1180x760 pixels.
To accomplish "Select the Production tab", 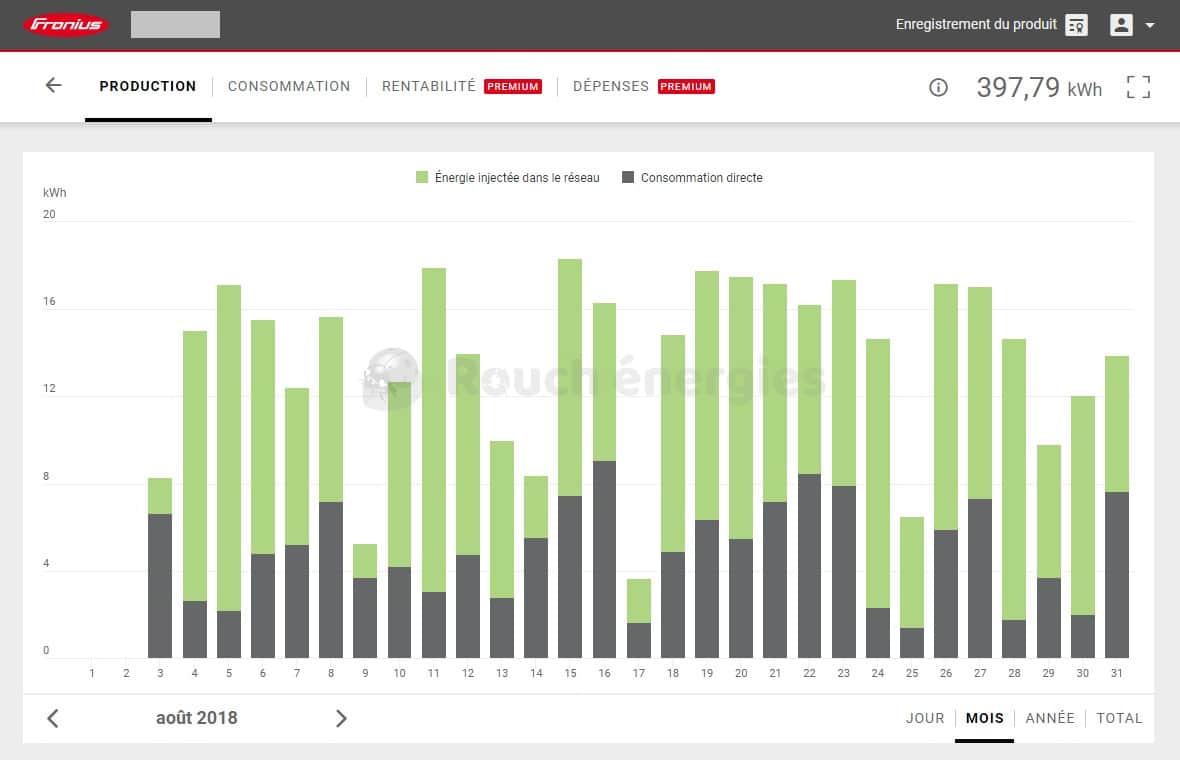I will click(x=148, y=87).
